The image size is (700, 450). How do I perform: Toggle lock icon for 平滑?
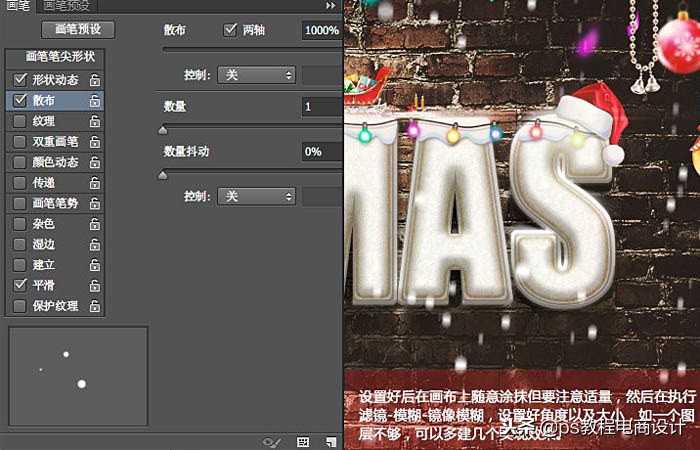95,286
